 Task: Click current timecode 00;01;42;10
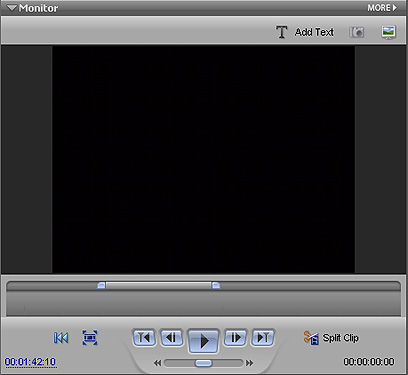[30, 362]
